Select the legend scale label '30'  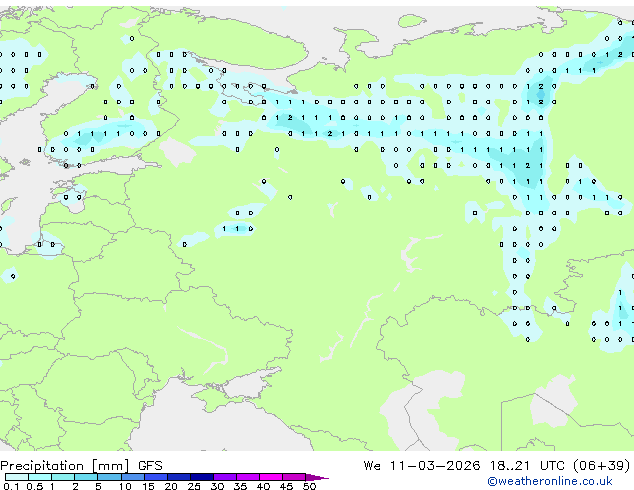click(217, 486)
